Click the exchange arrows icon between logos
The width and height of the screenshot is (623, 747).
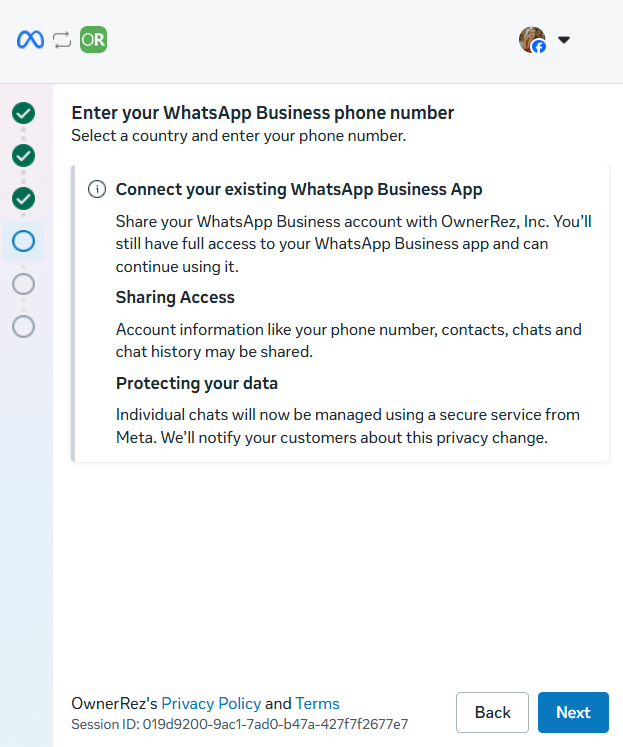[63, 40]
